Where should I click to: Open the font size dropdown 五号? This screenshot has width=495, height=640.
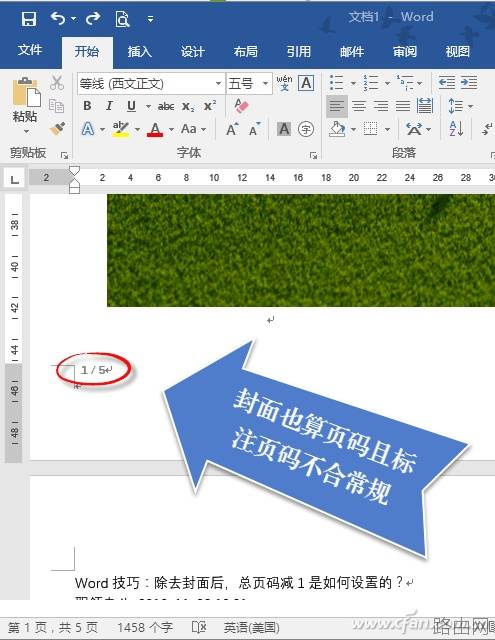click(265, 84)
